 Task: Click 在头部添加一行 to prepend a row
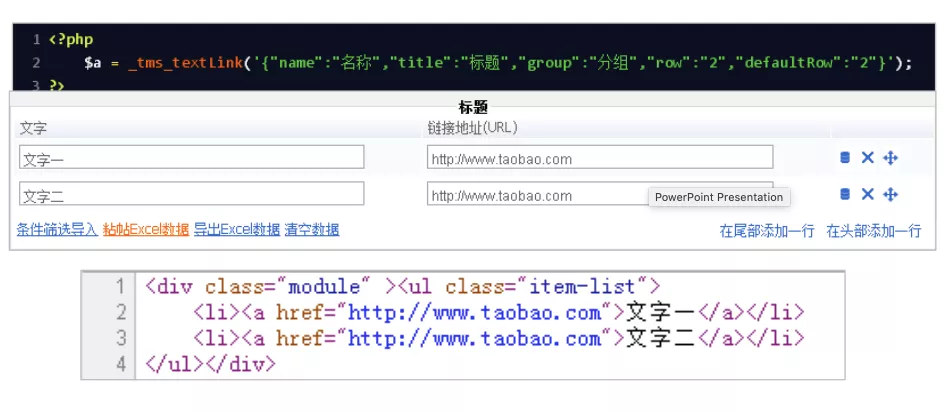tap(874, 231)
